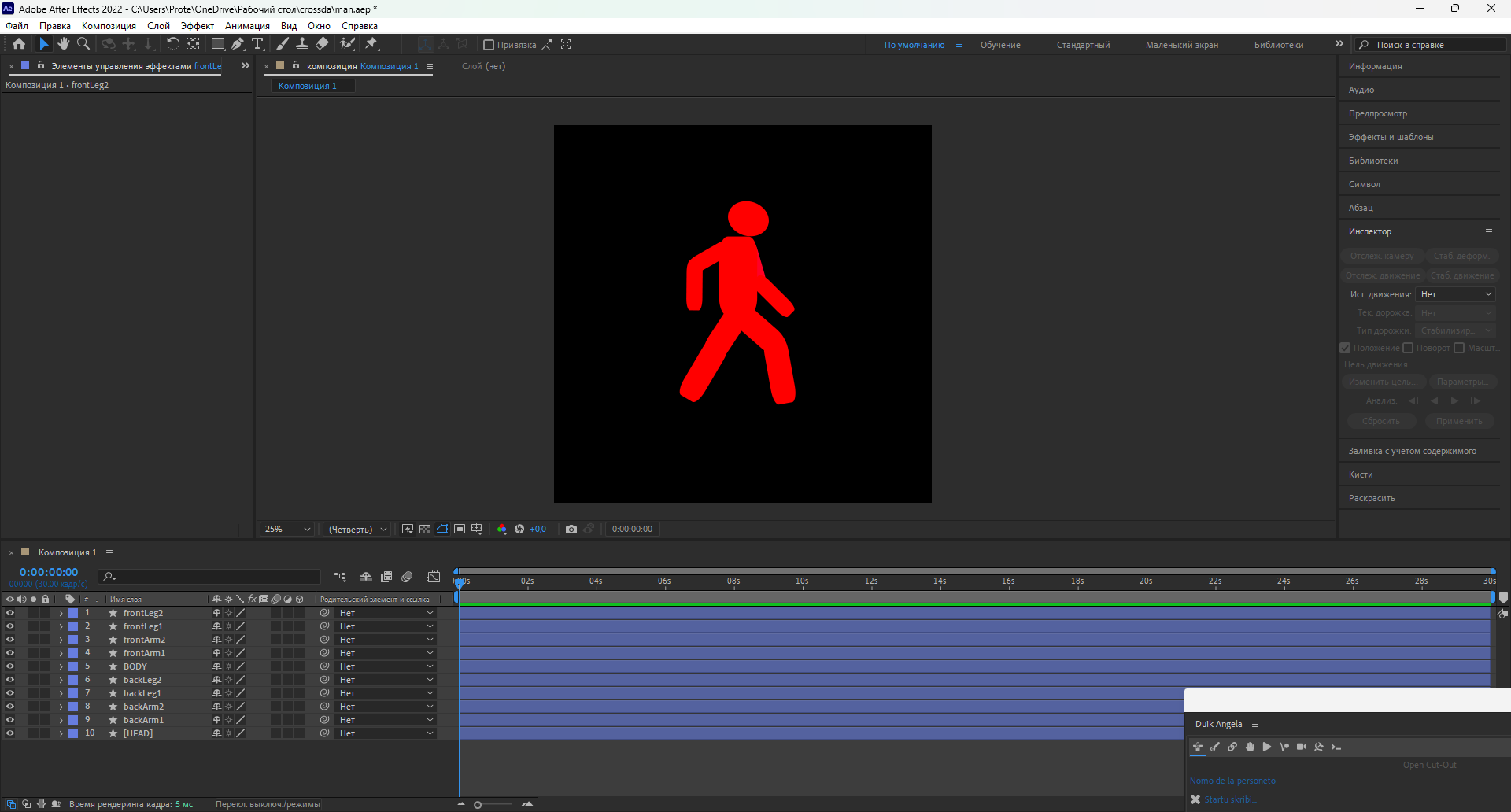Toggle the Масшт. checkbox in the Инспектор panel
This screenshot has width=1511, height=812.
tap(1459, 348)
